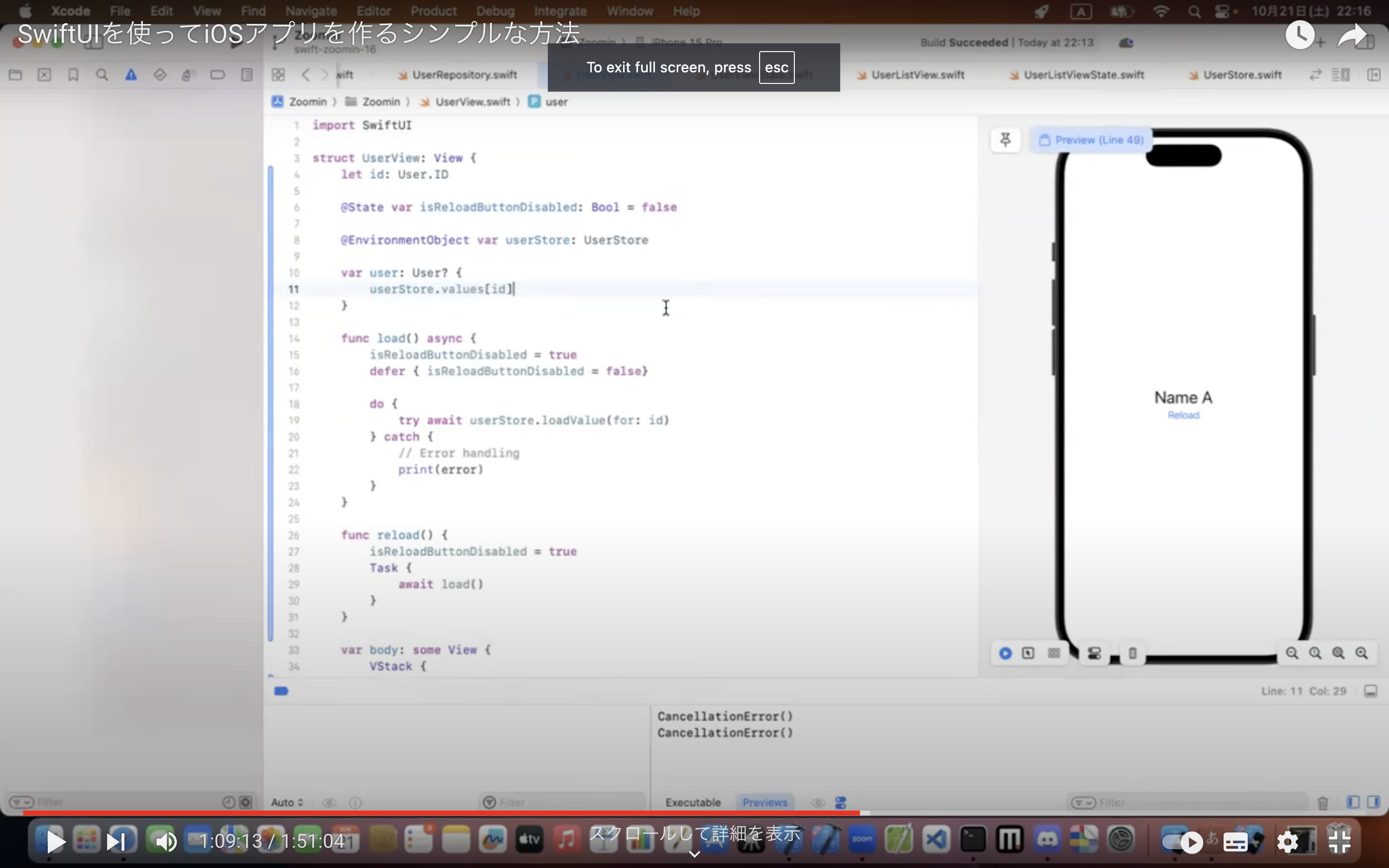This screenshot has height=868, width=1389.
Task: Click the selectable preview mode icon
Action: (x=1028, y=653)
